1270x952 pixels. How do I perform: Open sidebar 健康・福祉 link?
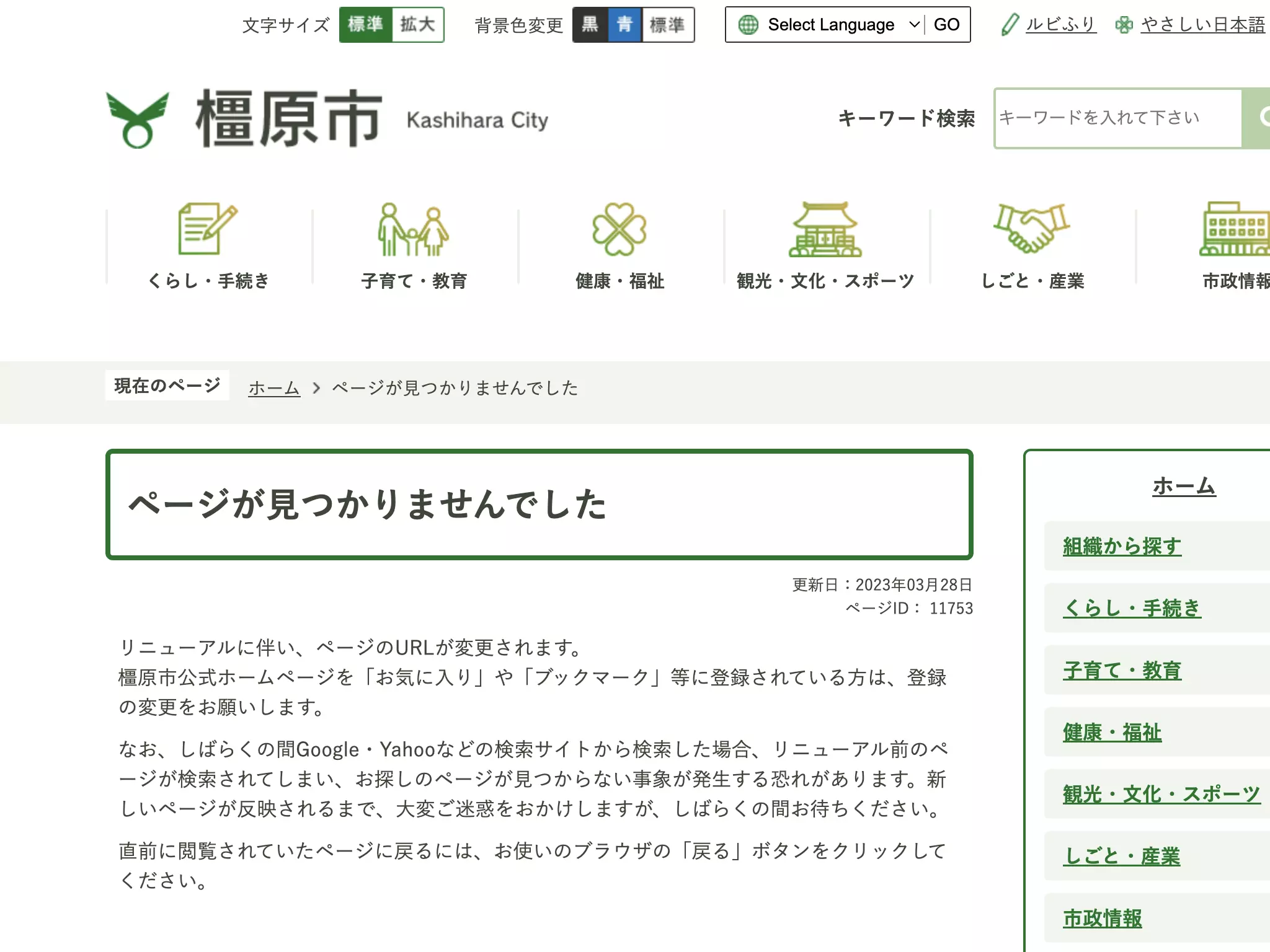click(x=1112, y=732)
